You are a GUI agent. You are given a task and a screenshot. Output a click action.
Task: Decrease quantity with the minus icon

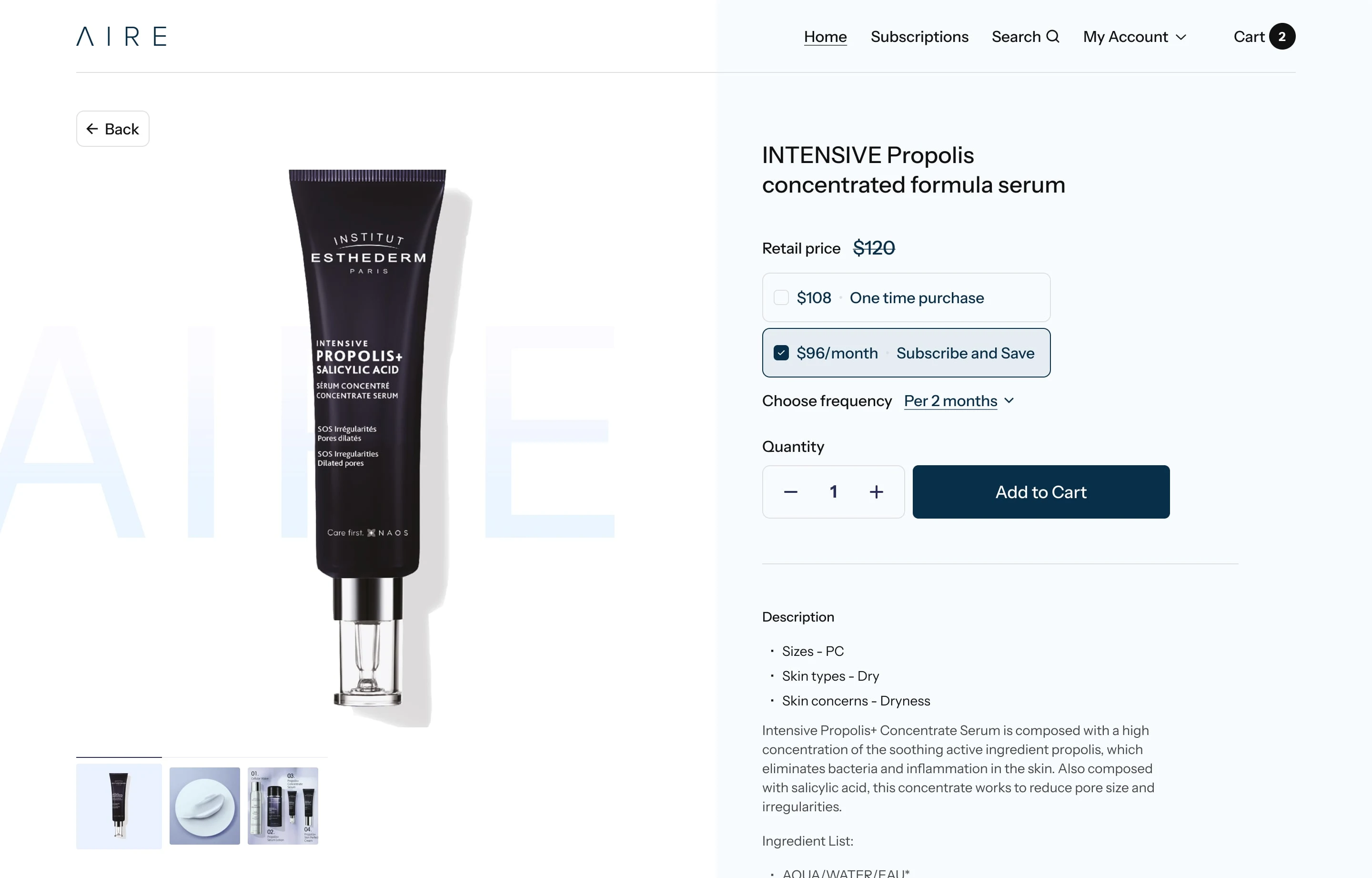[x=790, y=492]
